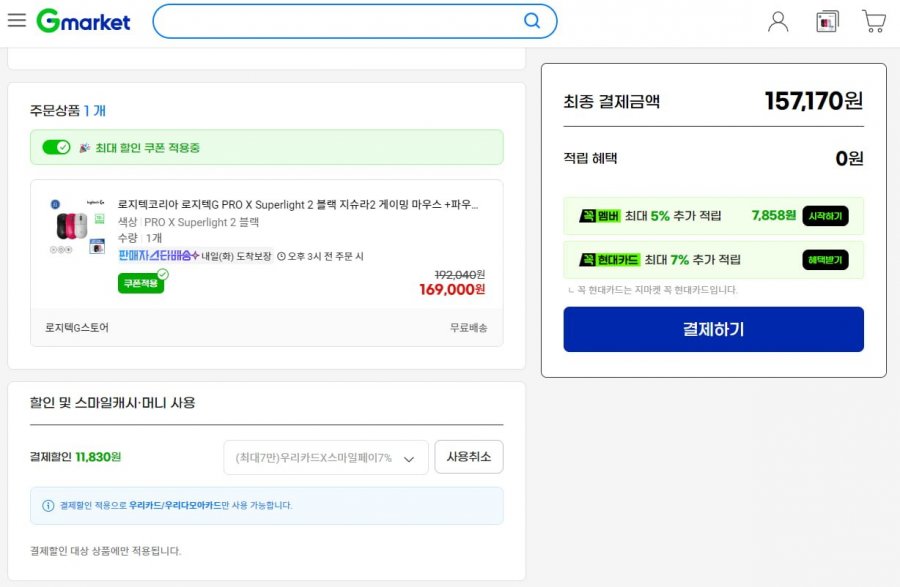Click the 169,000원 discounted price
This screenshot has height=587, width=900.
pyautogui.click(x=452, y=289)
